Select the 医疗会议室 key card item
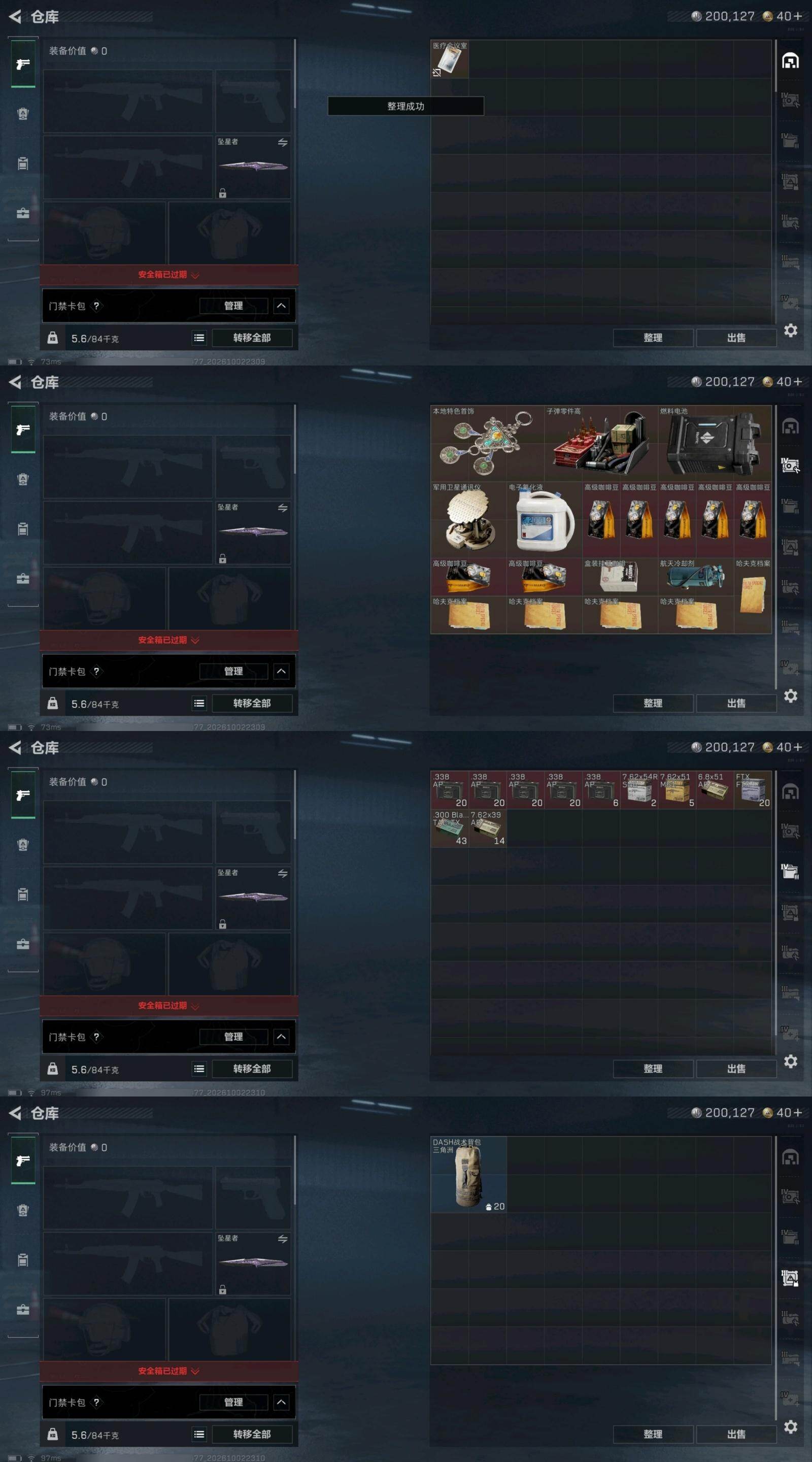812x1462 pixels. [450, 59]
